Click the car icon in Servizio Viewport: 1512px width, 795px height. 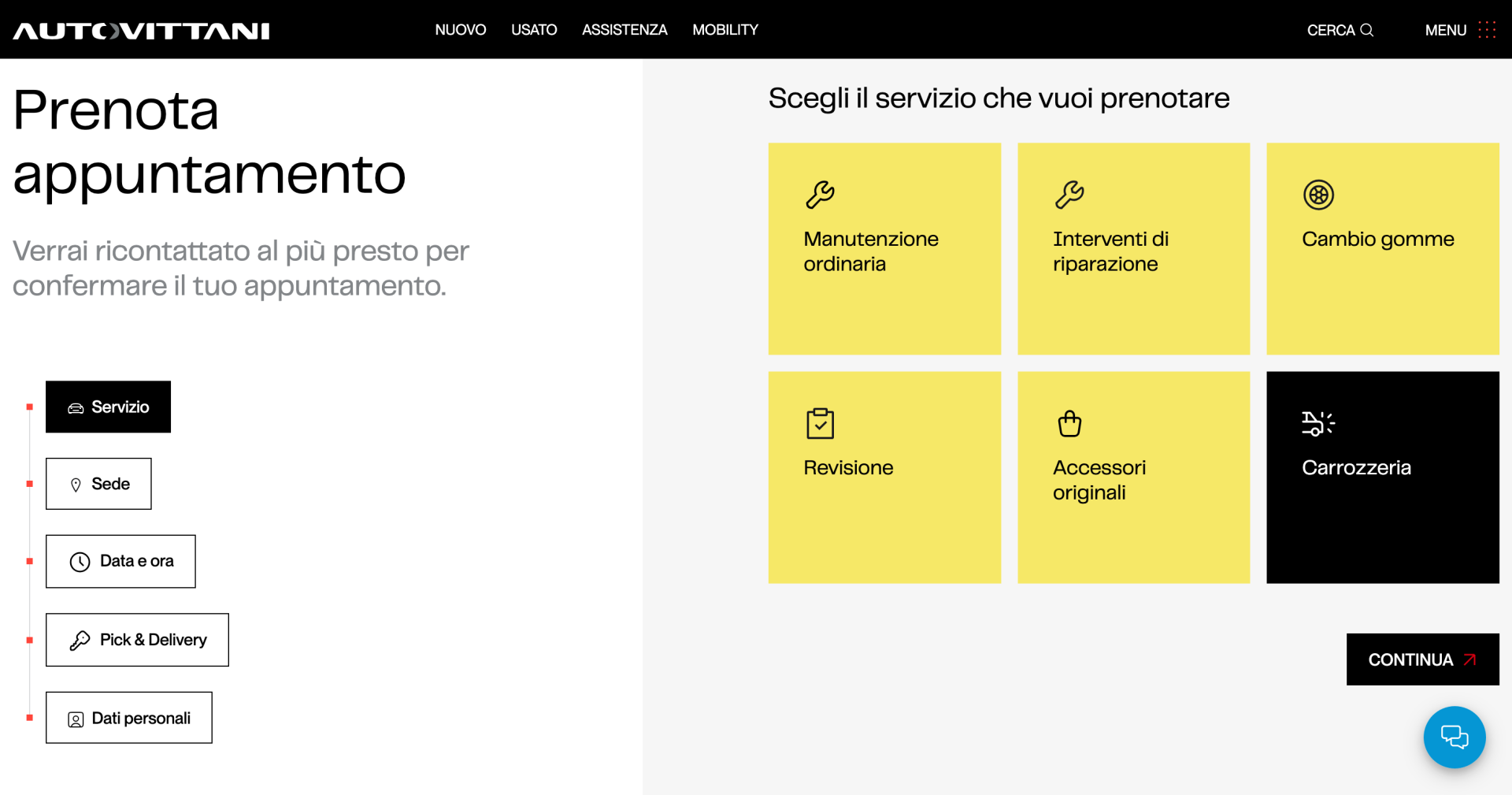pos(76,408)
